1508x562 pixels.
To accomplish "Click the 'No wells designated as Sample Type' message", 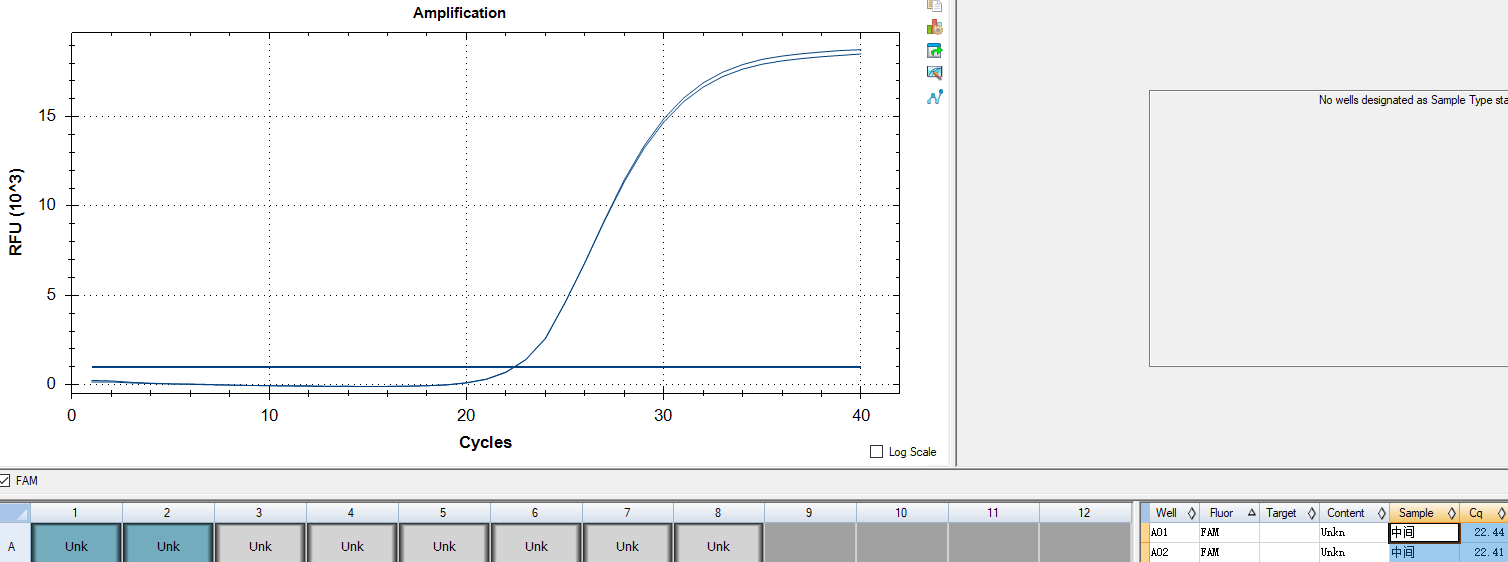I will 1413,100.
